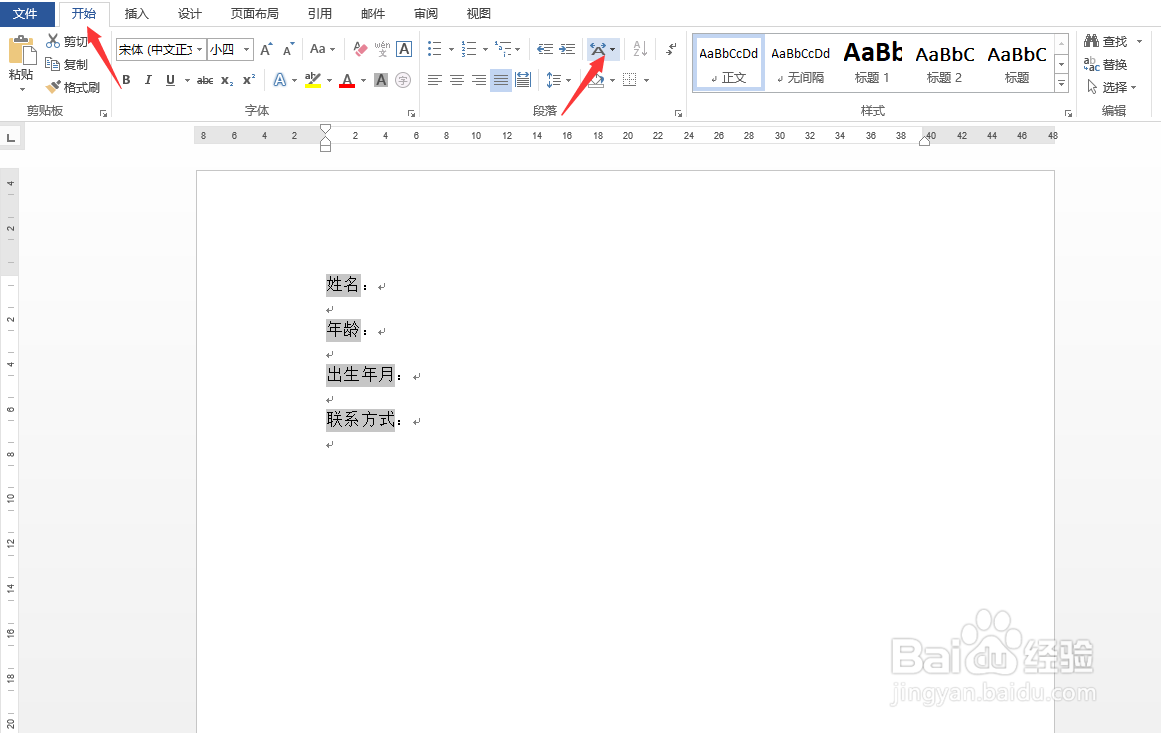Toggle the show/hide paragraph marks icon

[669, 48]
